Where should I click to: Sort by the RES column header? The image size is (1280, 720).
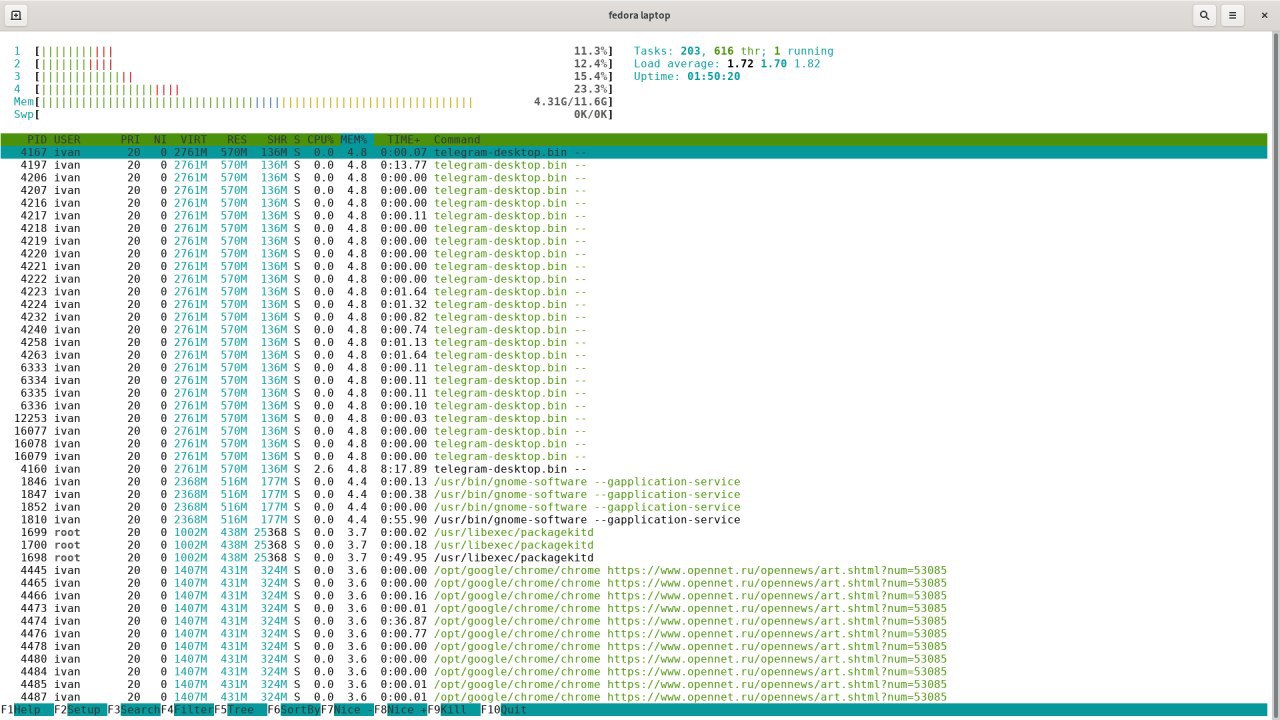pos(237,140)
